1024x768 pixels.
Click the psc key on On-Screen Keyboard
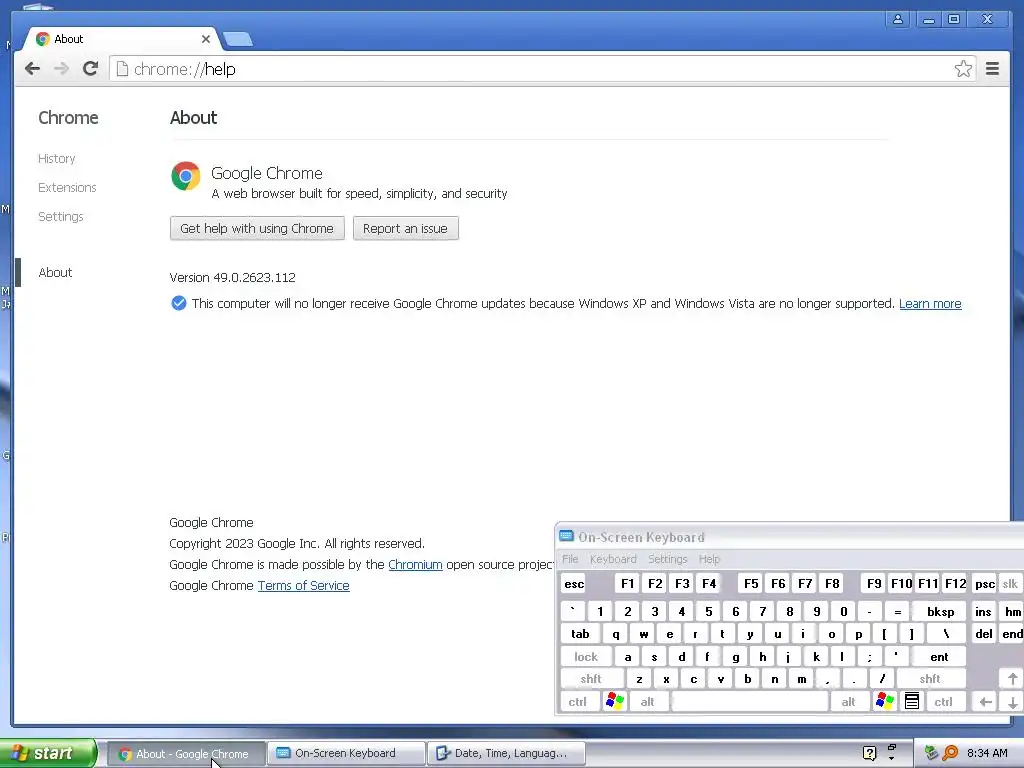tap(985, 584)
